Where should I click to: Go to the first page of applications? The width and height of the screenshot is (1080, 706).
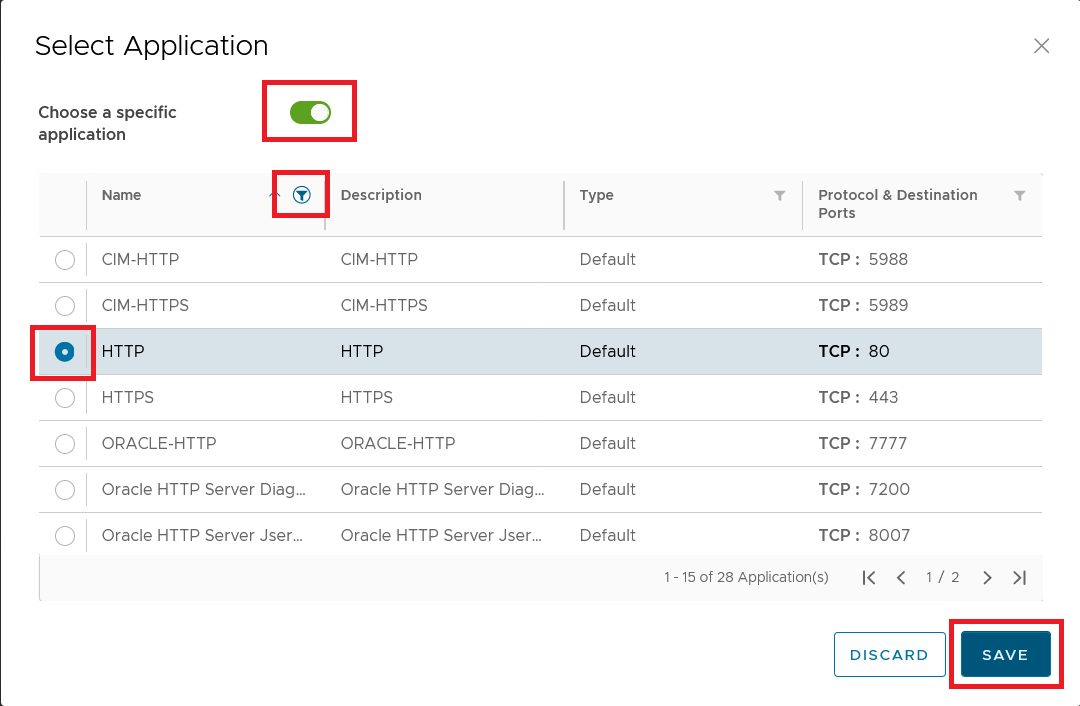coord(869,578)
